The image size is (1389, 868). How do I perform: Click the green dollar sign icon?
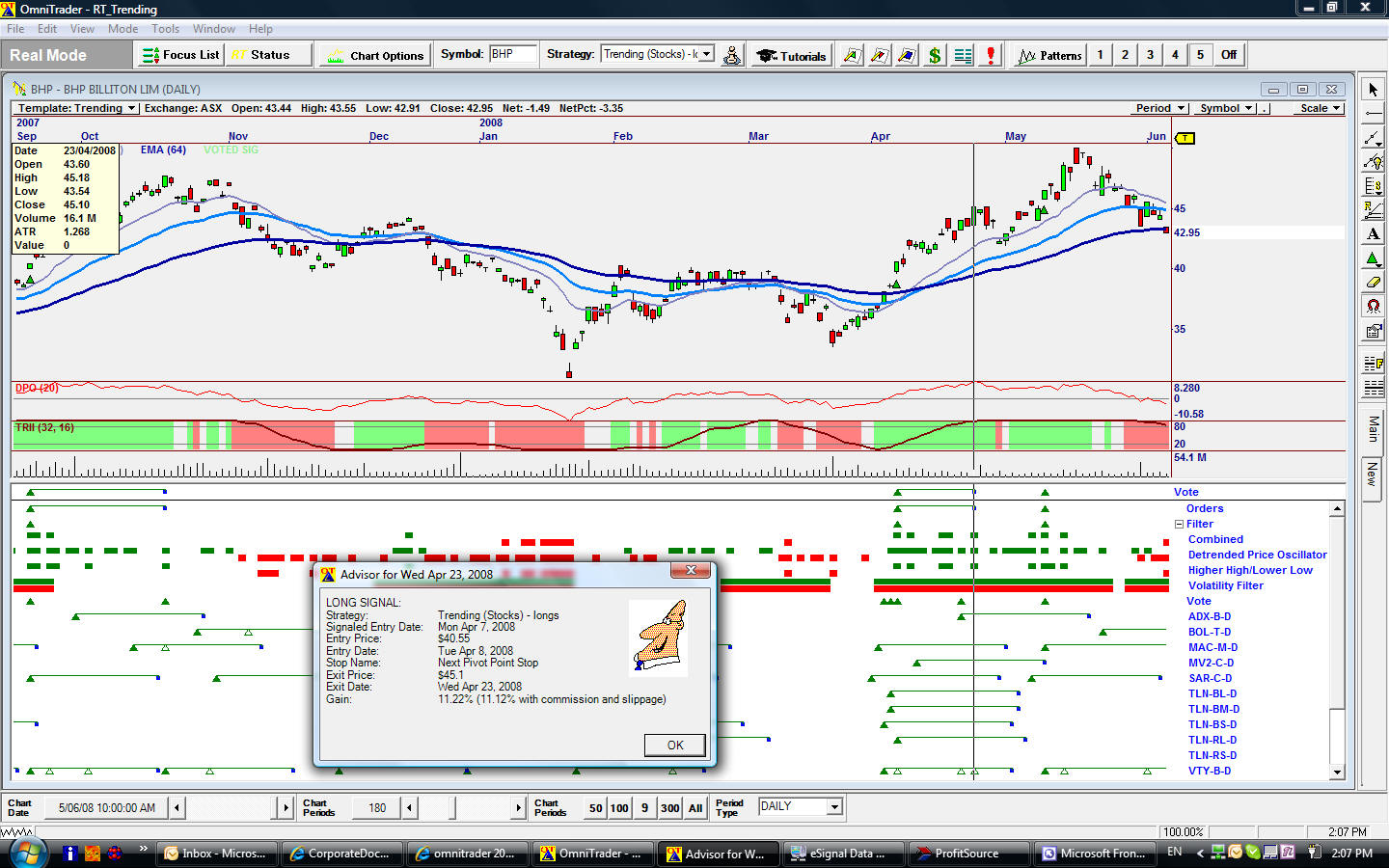click(935, 55)
